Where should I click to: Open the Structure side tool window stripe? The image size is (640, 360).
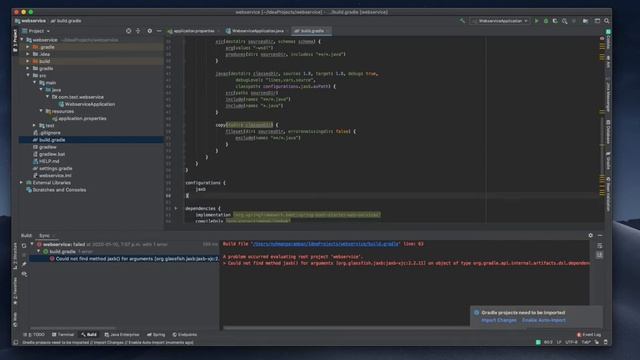pyautogui.click(x=15, y=256)
